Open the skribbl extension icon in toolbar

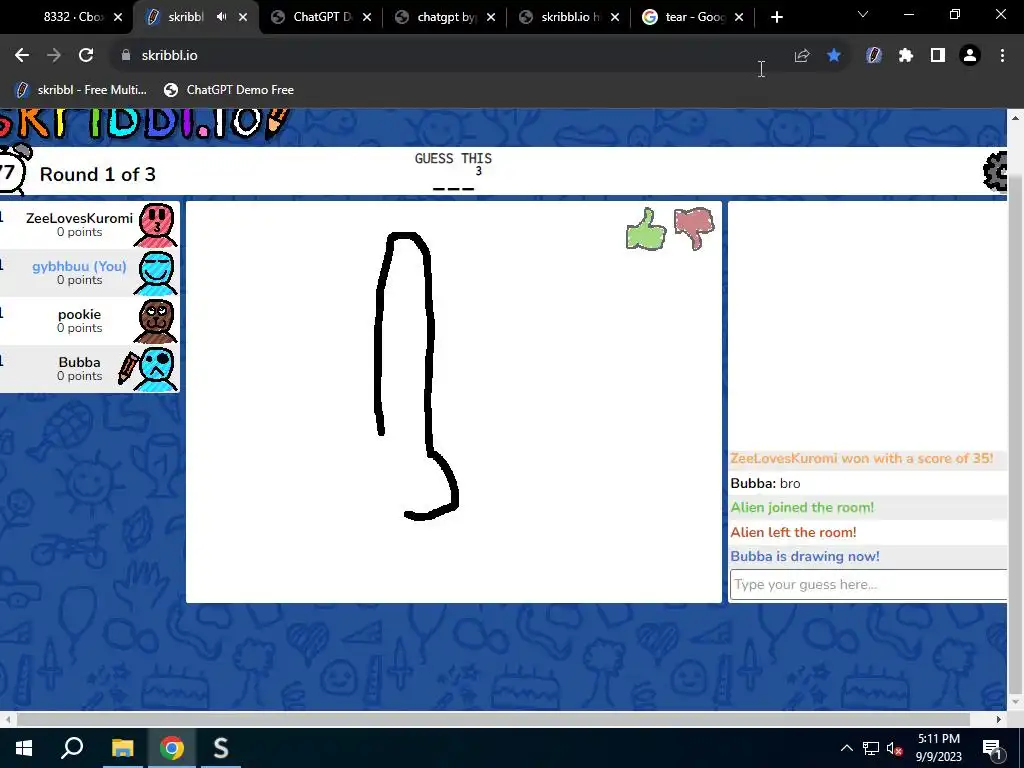874,56
